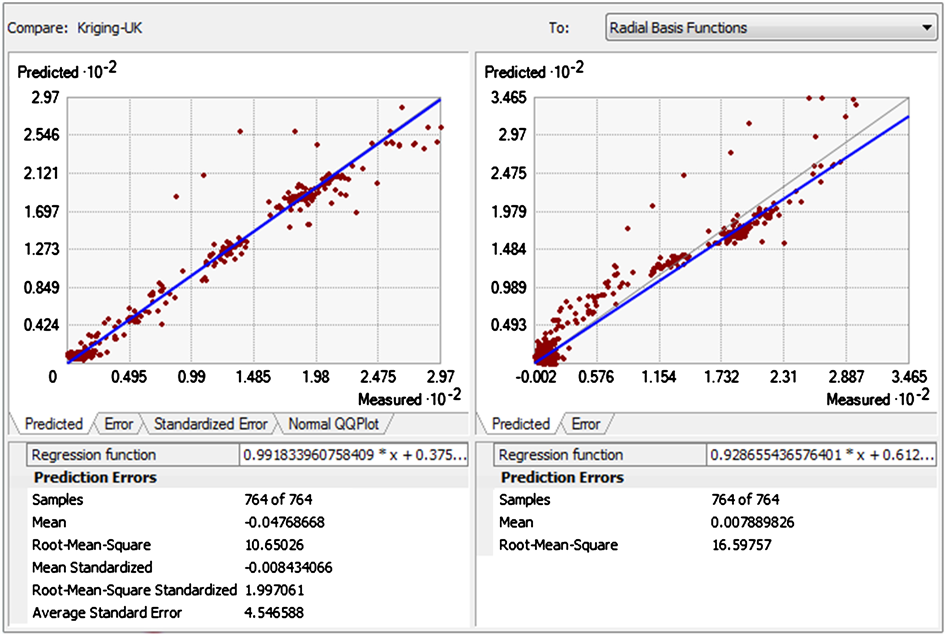The width and height of the screenshot is (945, 634).
Task: Click the 2.546 predicted axis tick label
Action: [x=42, y=135]
